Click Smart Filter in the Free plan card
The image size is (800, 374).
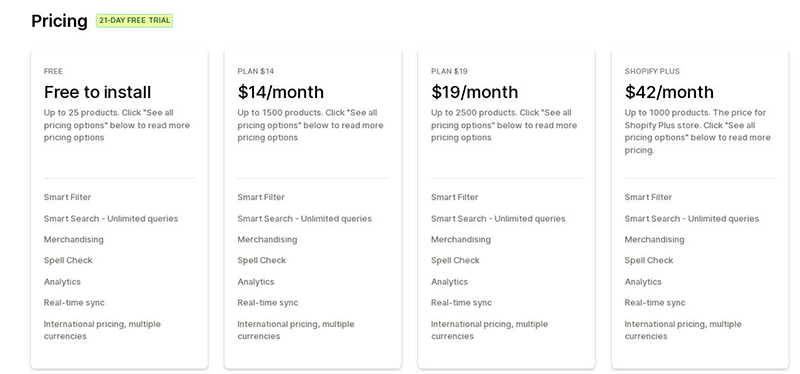[67, 197]
